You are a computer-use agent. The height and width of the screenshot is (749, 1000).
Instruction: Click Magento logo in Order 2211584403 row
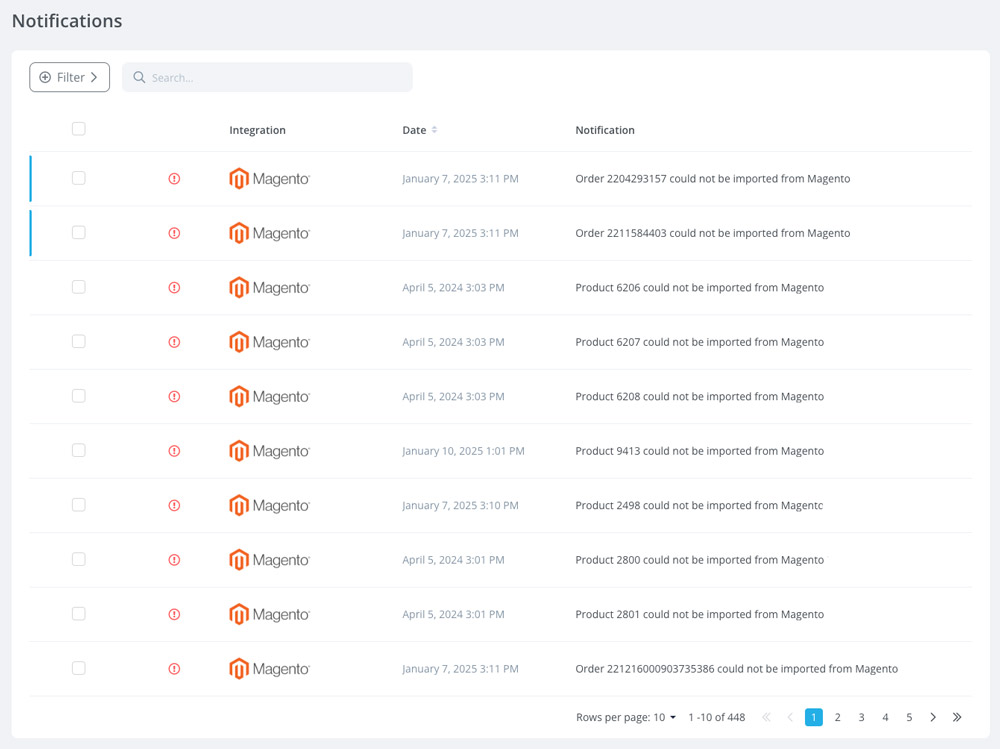pos(269,234)
